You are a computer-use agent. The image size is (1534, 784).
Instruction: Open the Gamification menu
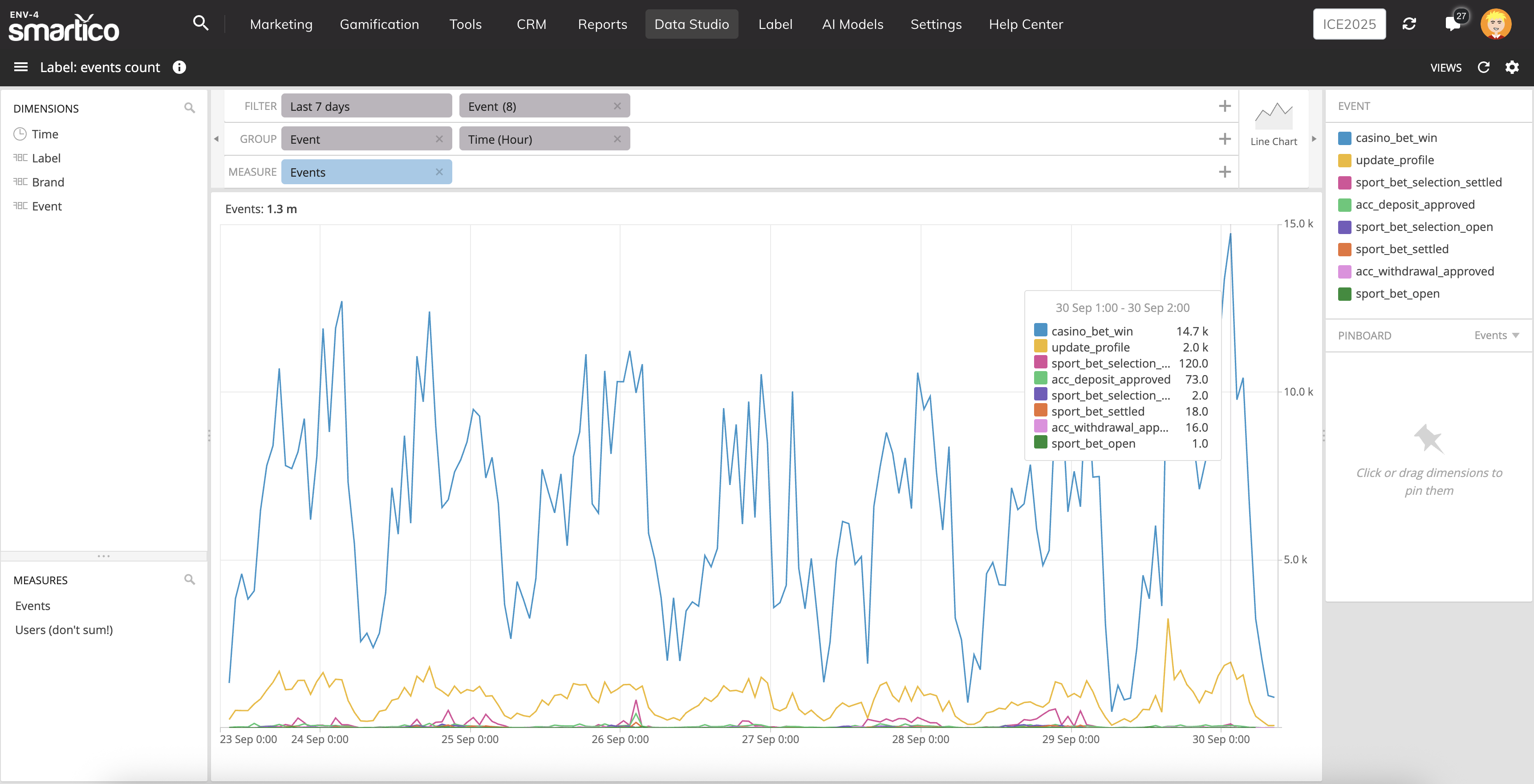(x=379, y=24)
